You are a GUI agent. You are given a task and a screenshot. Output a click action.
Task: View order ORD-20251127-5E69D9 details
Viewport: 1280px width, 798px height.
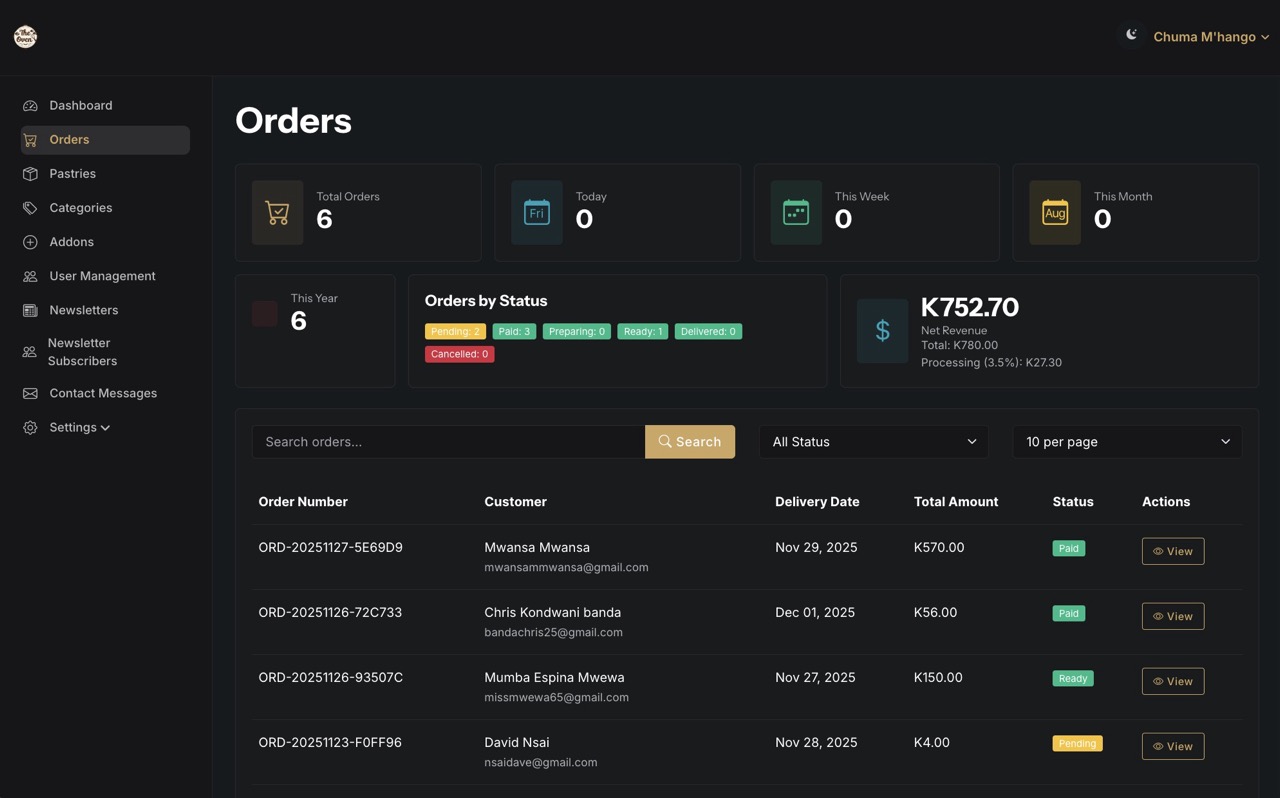click(x=1172, y=551)
